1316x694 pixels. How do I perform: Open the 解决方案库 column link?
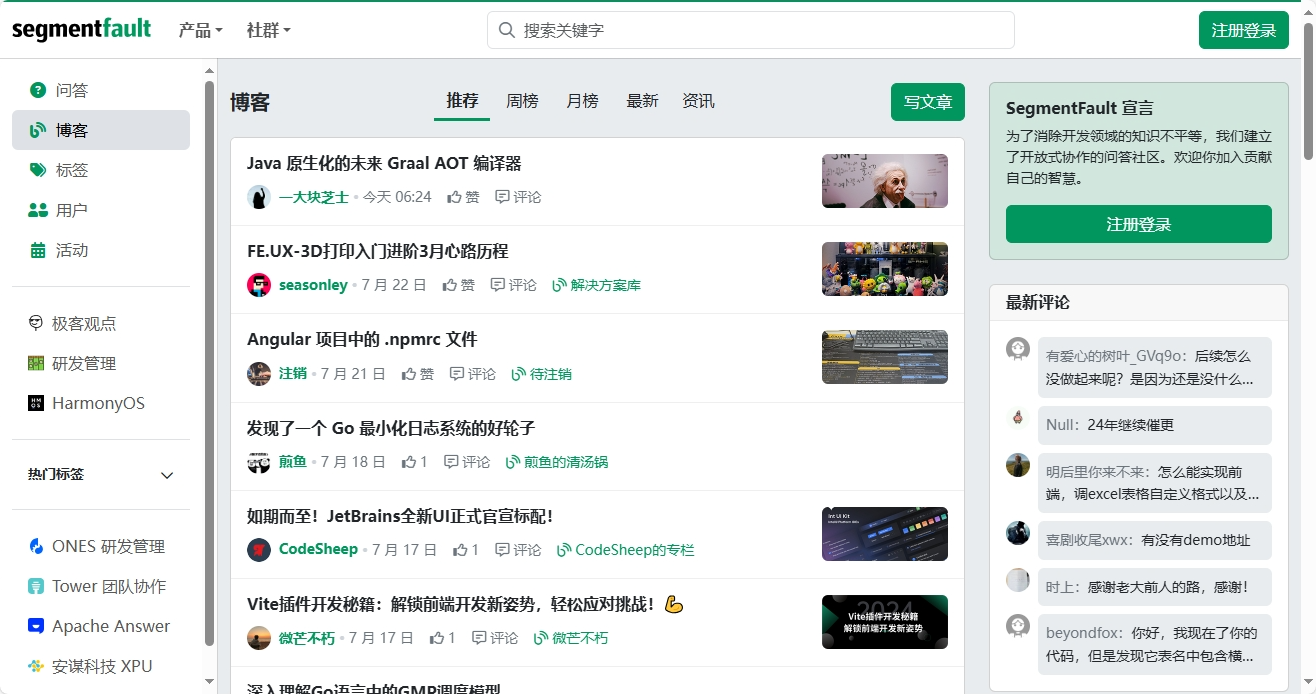click(596, 285)
